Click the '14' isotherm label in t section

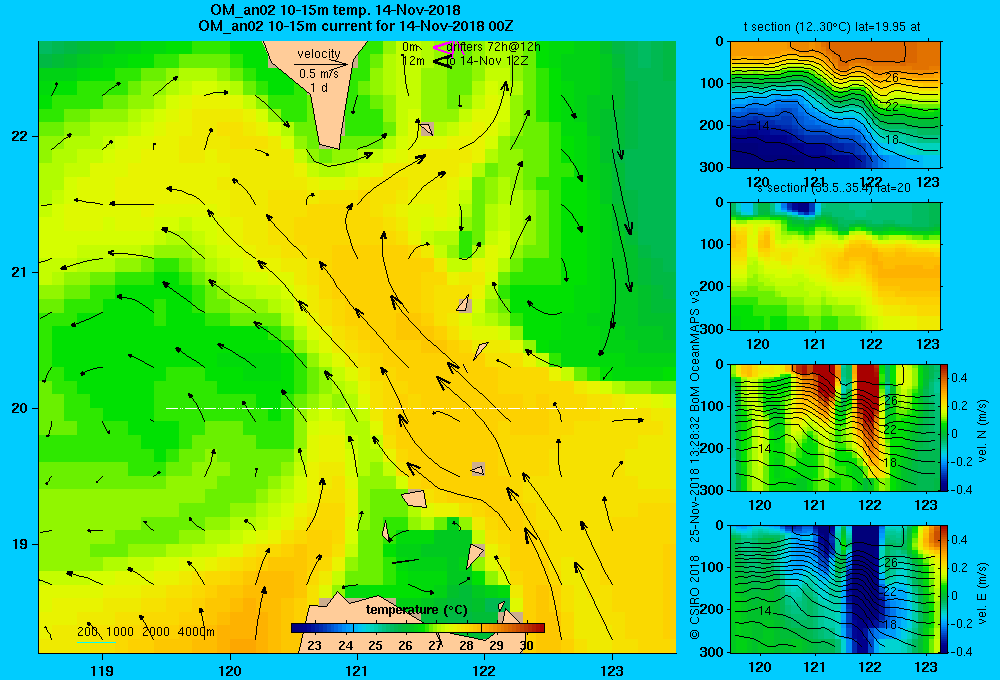tap(762, 126)
